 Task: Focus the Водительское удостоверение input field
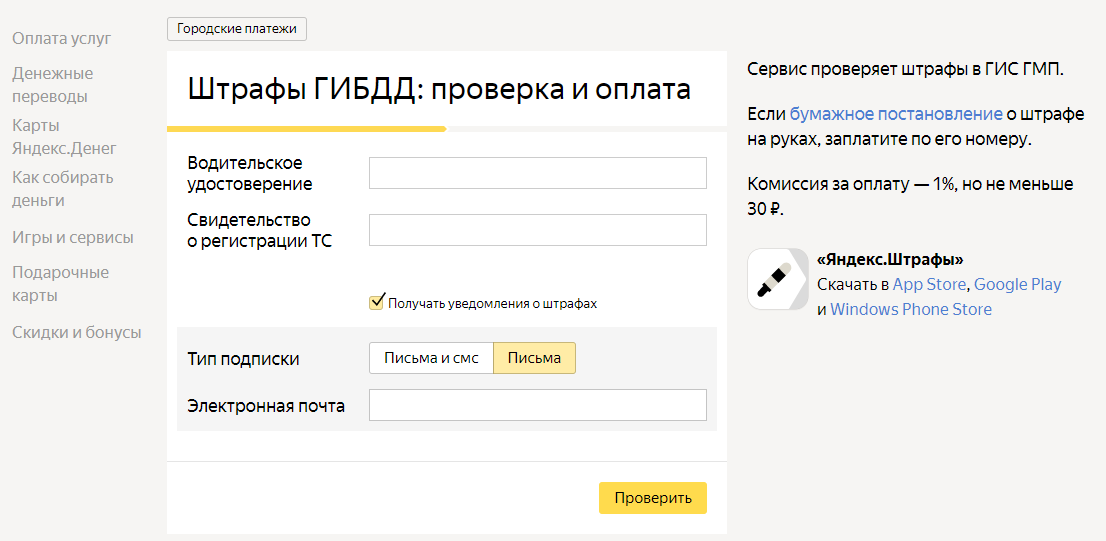point(537,173)
